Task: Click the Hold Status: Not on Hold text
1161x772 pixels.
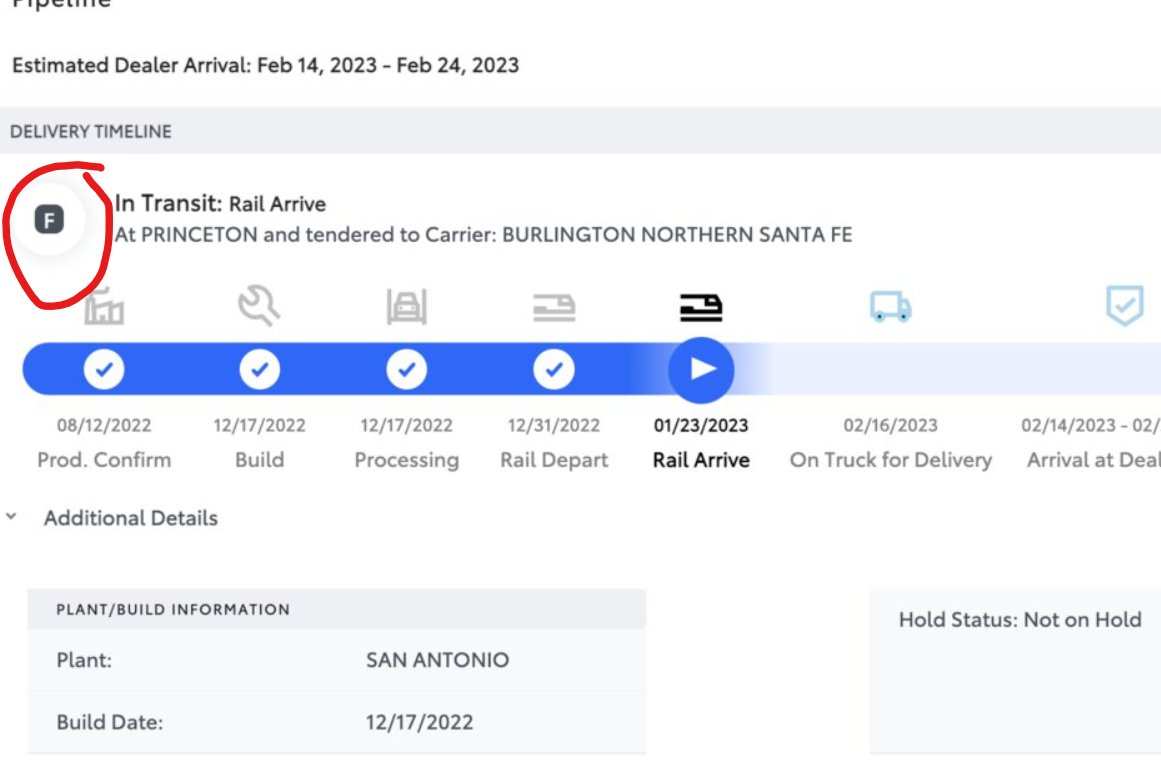Action: pyautogui.click(x=1020, y=620)
